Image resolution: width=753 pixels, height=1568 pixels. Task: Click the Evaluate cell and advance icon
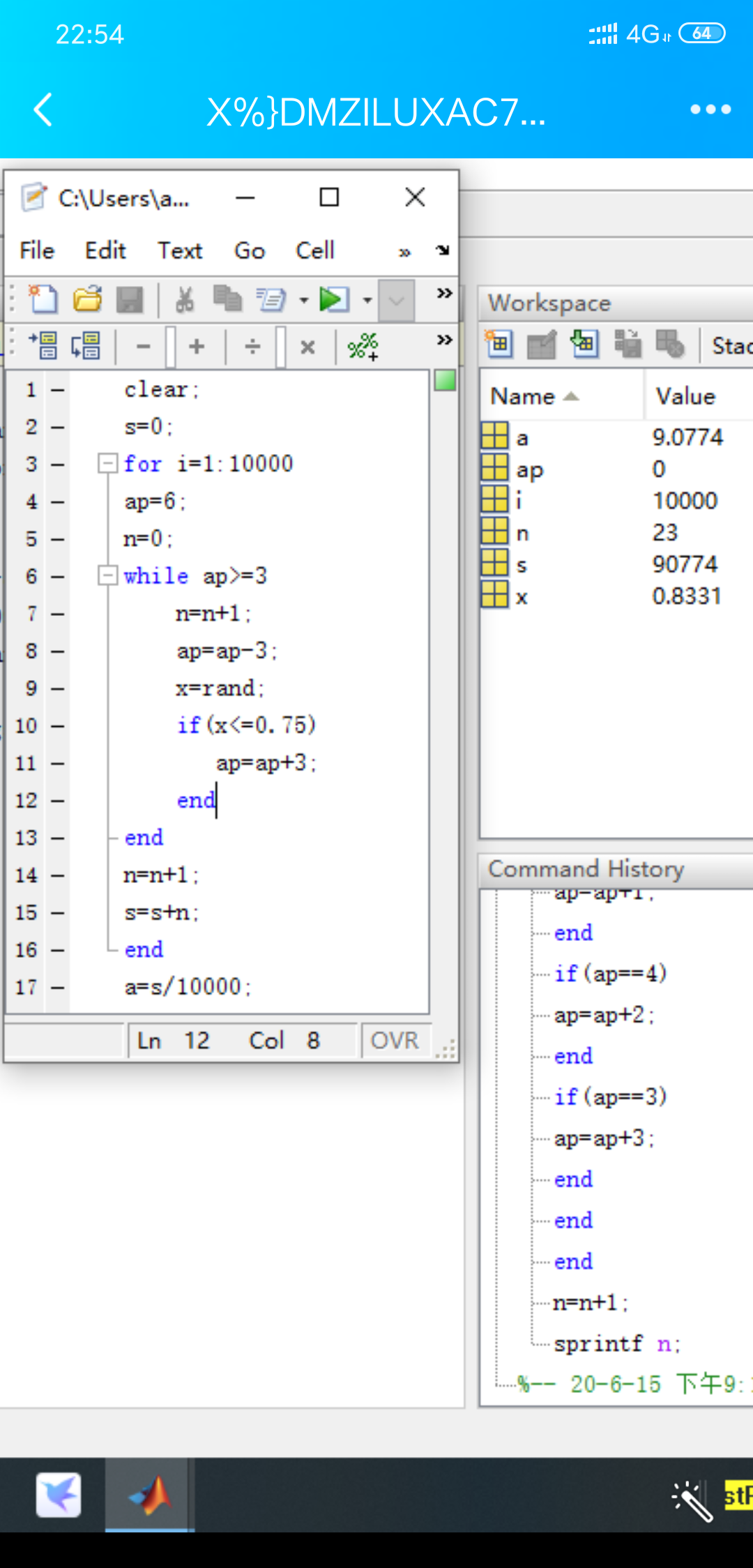86,345
